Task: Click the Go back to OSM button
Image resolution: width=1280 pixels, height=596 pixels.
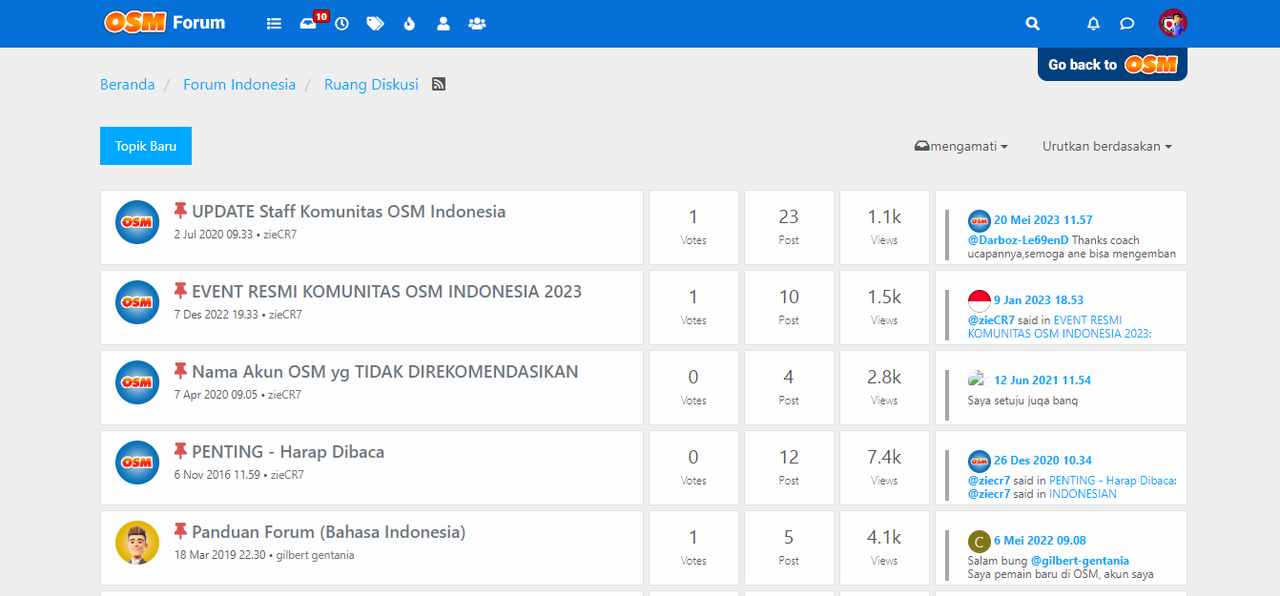Action: click(1112, 65)
